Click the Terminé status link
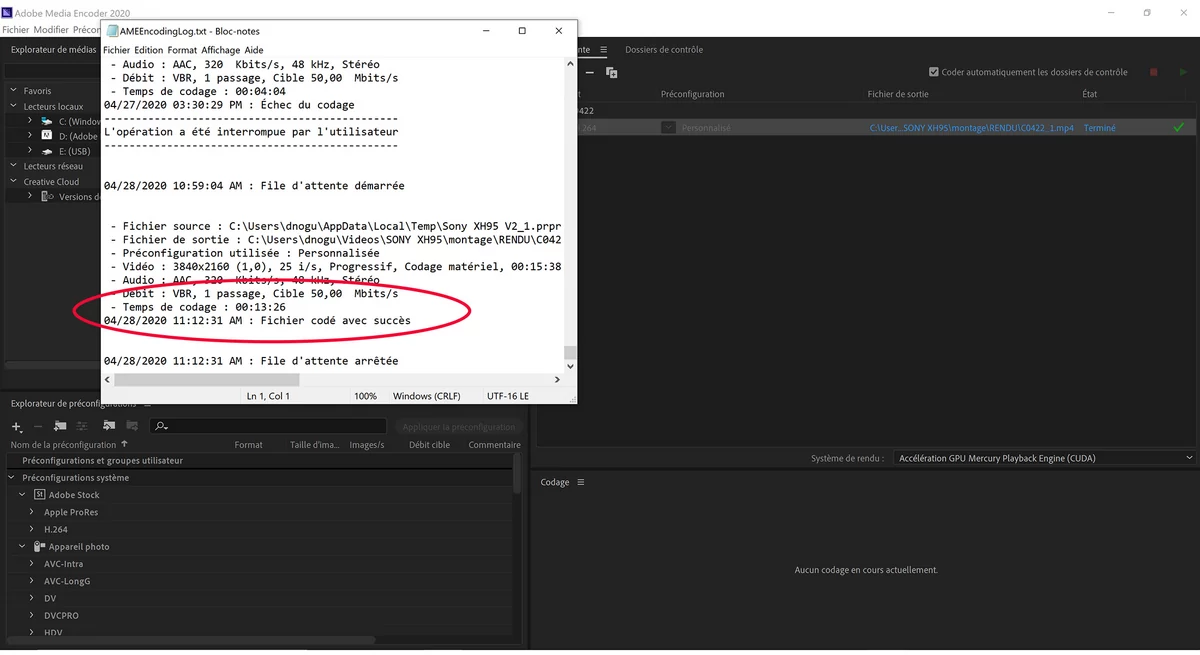Screen dimensions: 1200x655 coord(1099,128)
